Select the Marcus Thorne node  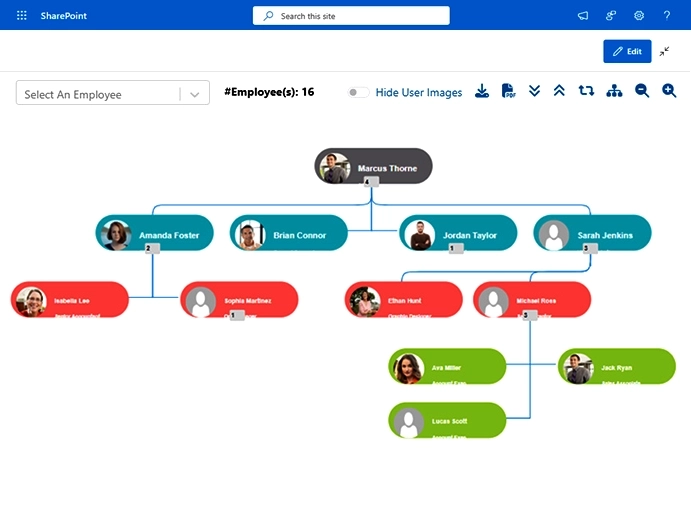[x=373, y=166]
